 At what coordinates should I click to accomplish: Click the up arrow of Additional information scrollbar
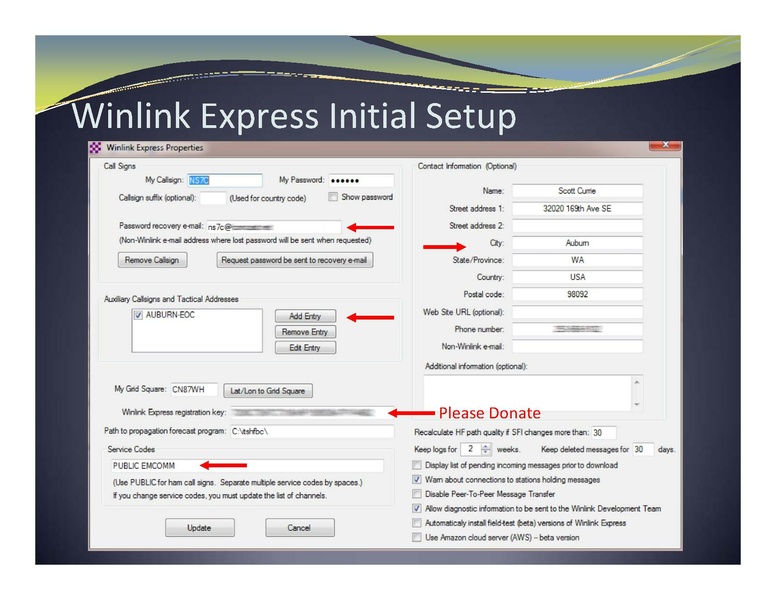(x=637, y=382)
